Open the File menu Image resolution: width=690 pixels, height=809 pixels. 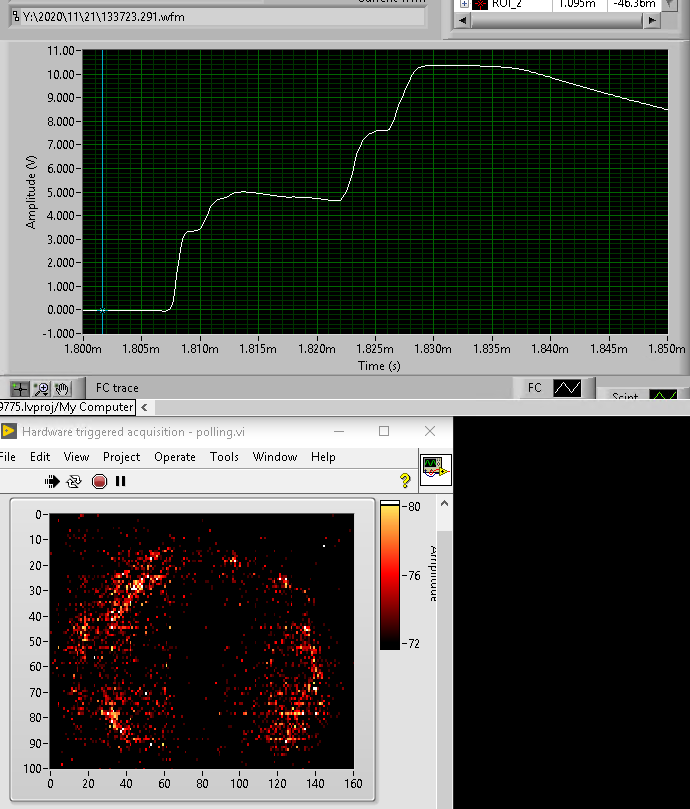pyautogui.click(x=8, y=457)
